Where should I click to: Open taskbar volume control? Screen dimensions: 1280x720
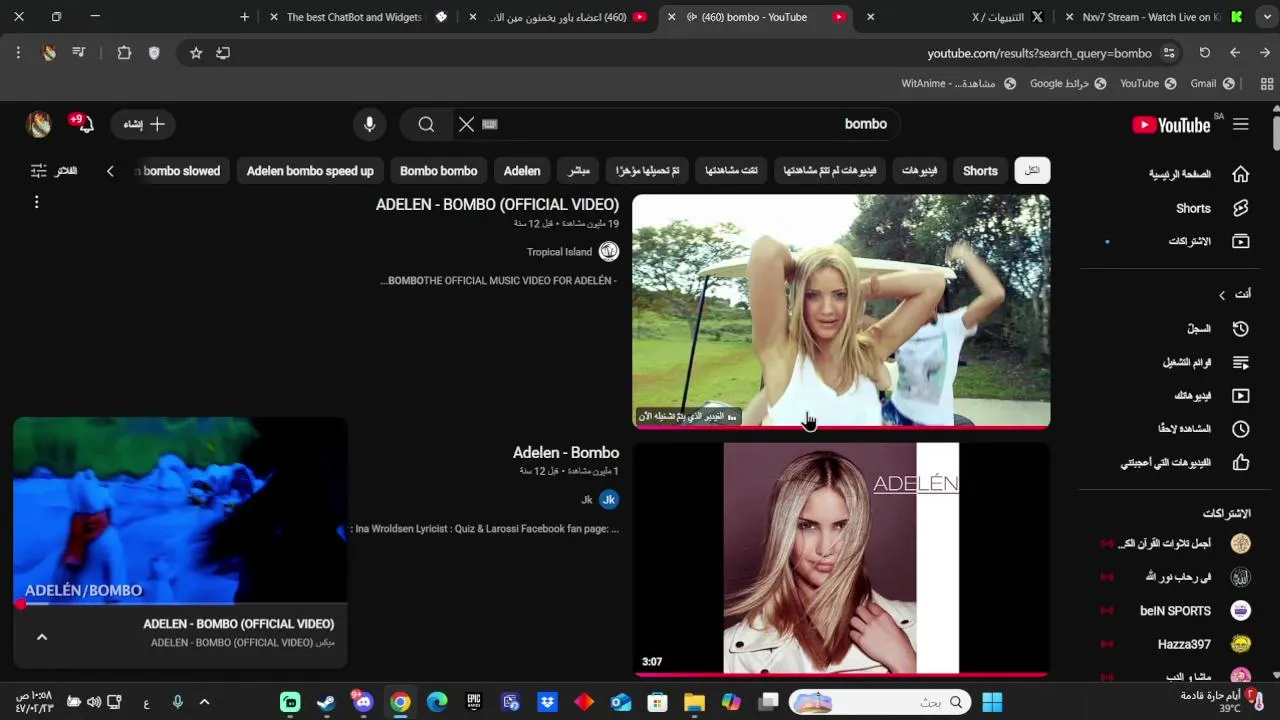[x=93, y=702]
